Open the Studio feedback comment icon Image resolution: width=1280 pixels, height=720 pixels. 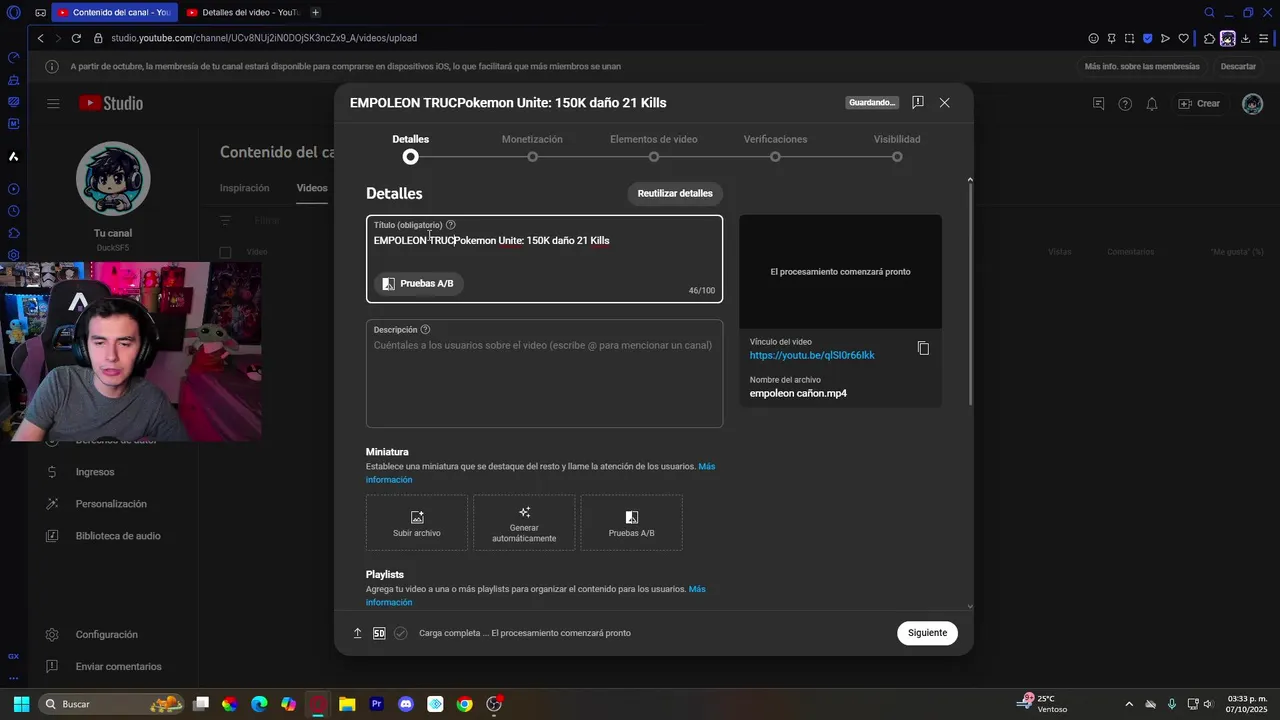click(x=1098, y=104)
